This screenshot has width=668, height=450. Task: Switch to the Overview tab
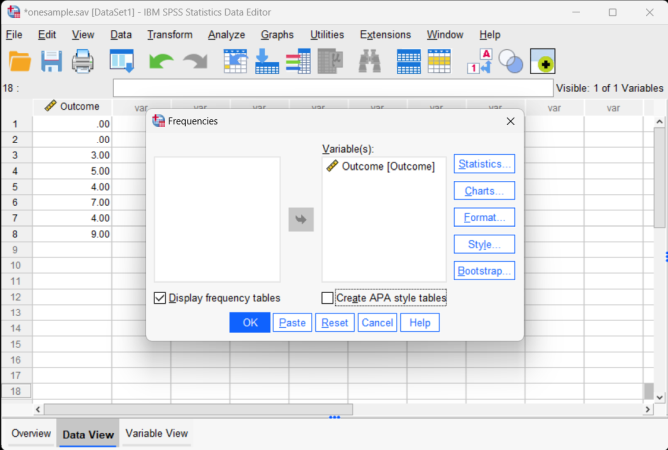pos(31,433)
